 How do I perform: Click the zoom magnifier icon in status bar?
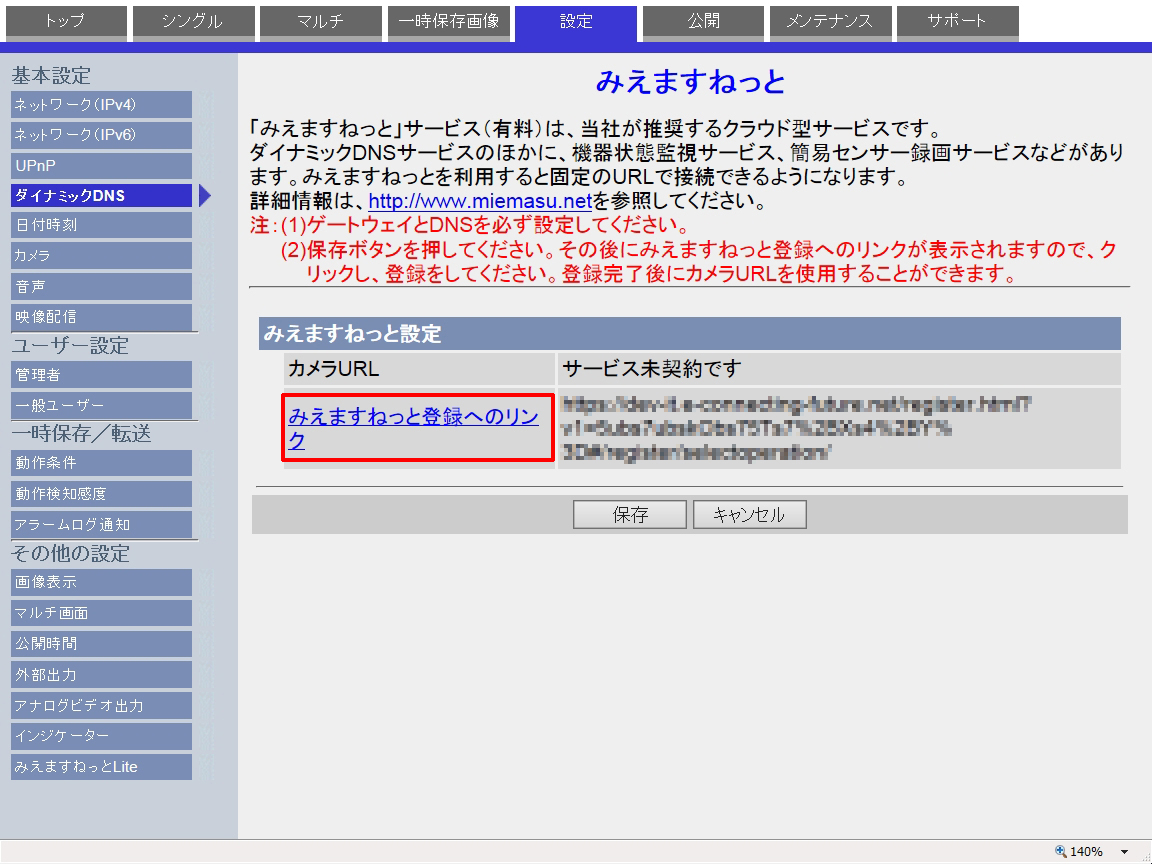pyautogui.click(x=1061, y=852)
